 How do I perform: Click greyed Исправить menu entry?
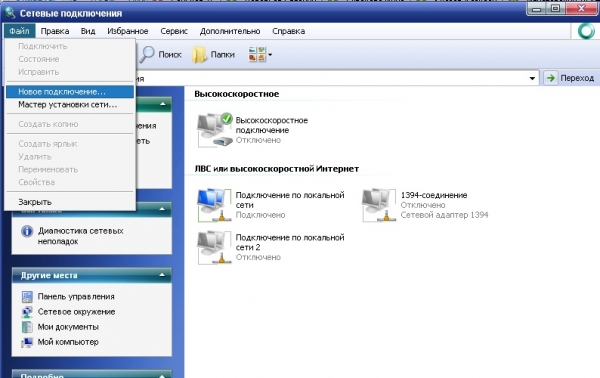(x=70, y=72)
